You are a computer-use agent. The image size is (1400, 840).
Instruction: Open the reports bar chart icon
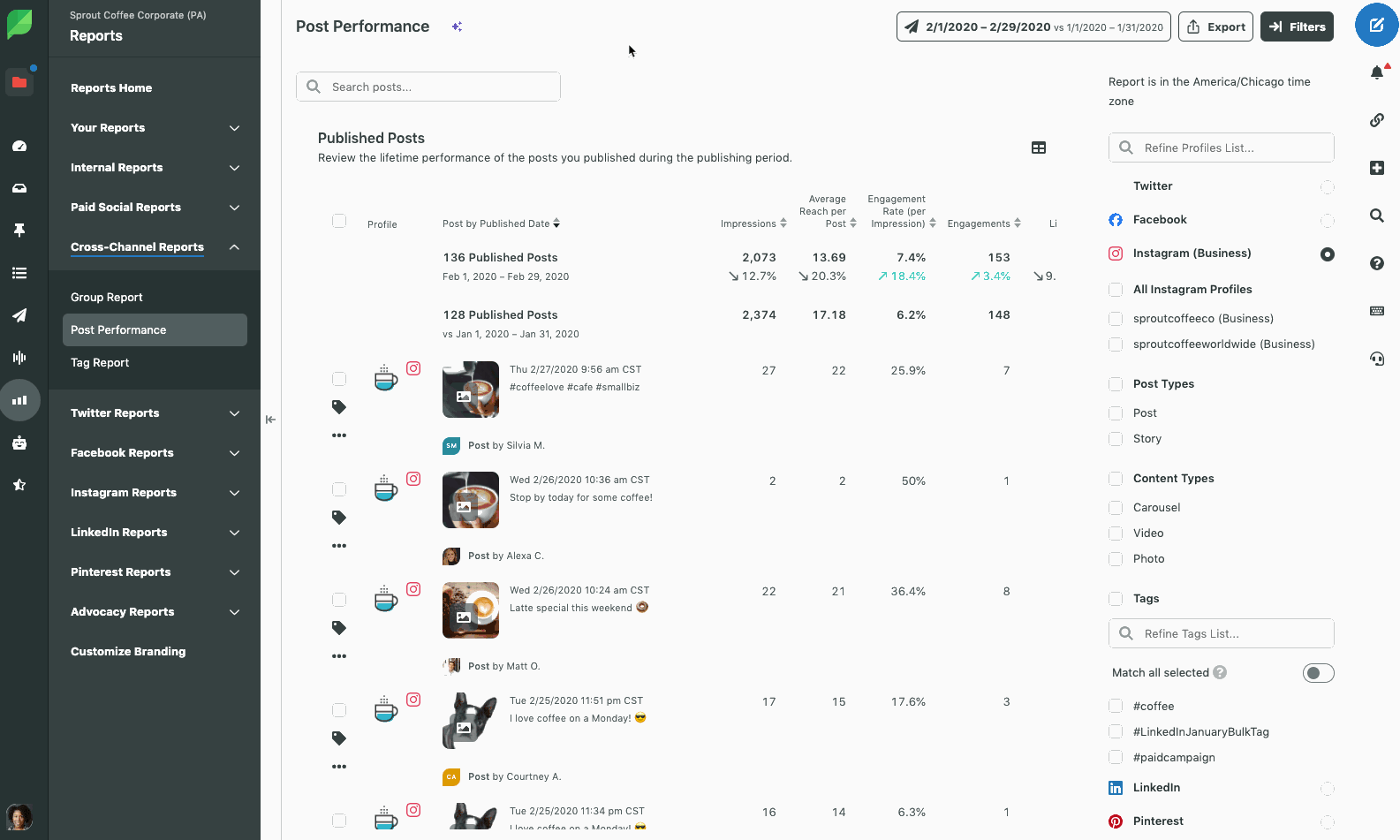(x=19, y=400)
